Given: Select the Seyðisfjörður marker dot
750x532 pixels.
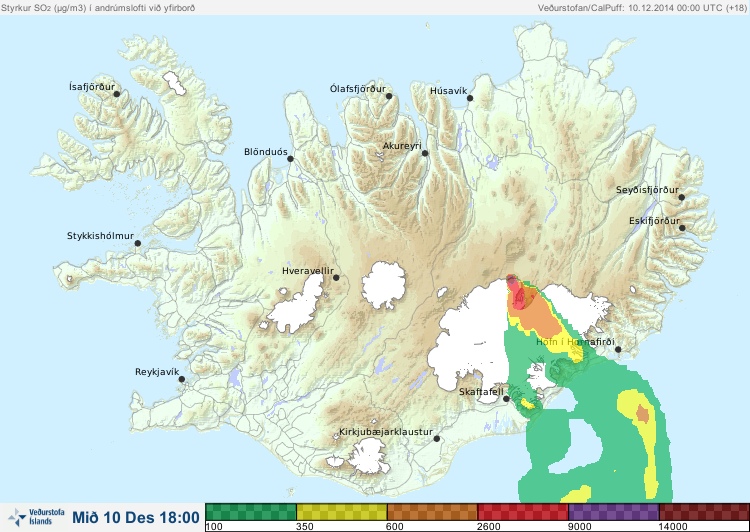Looking at the screenshot, I should pyautogui.click(x=682, y=197).
